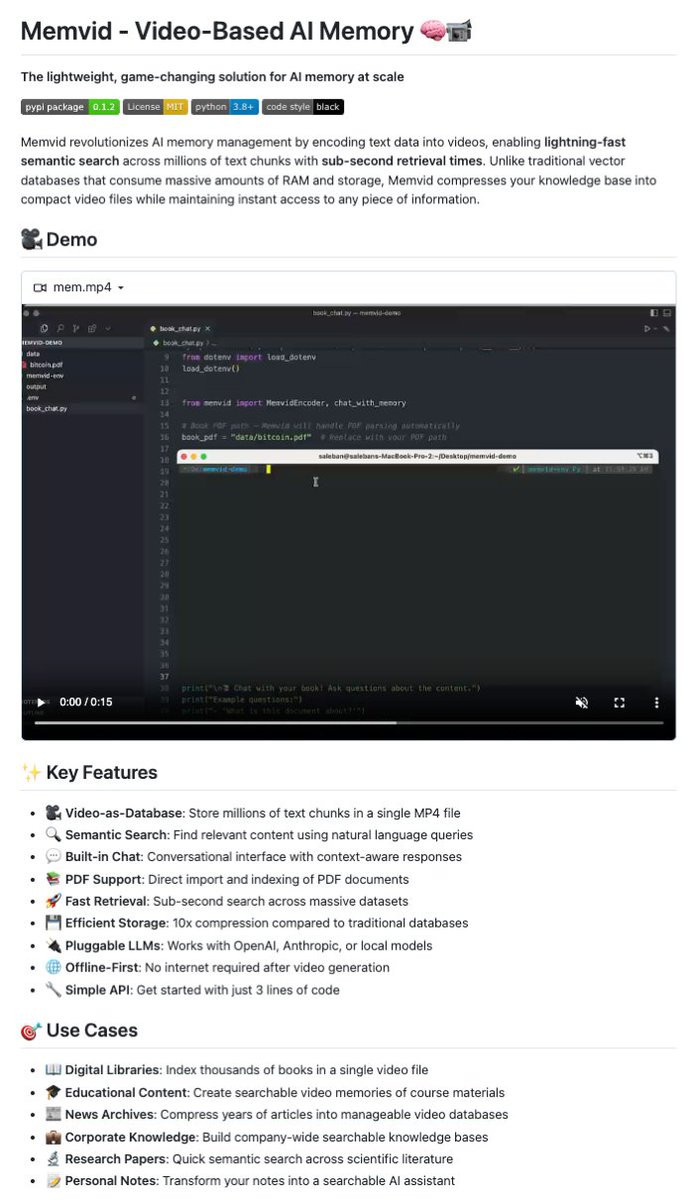Click the microscope emoji beside Research Papers
695x1200 pixels.
pyautogui.click(x=53, y=1159)
